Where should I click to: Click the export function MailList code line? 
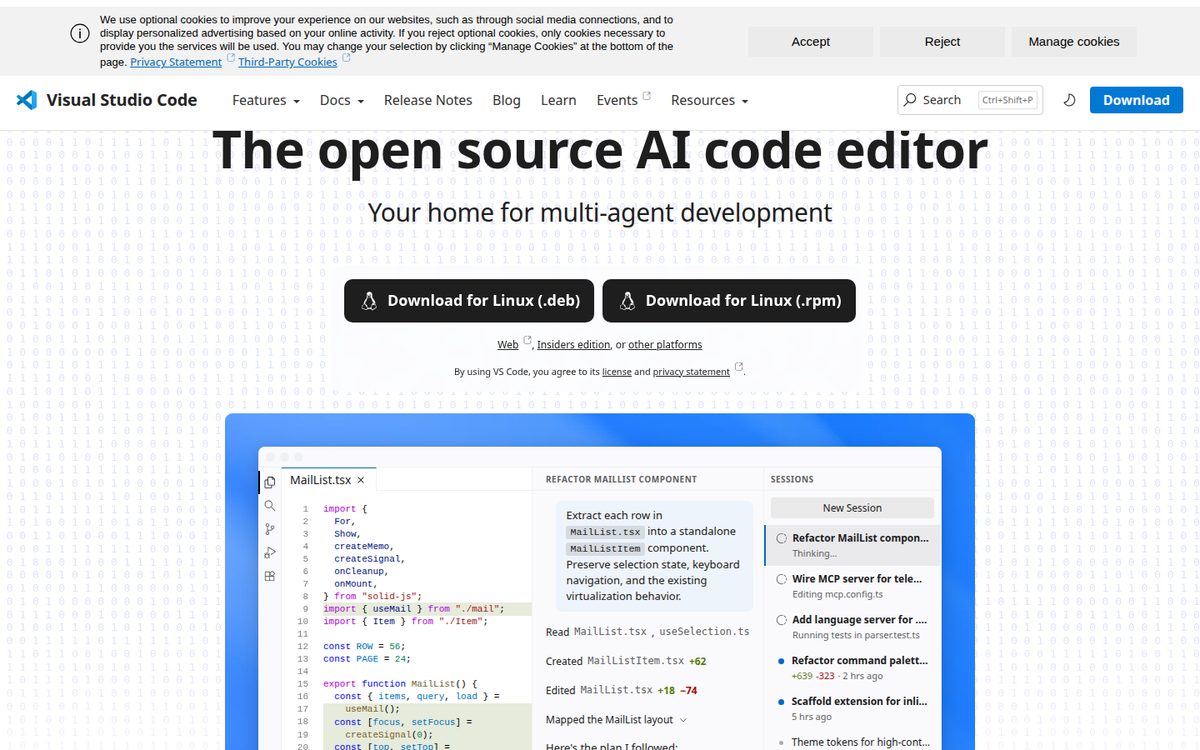401,684
